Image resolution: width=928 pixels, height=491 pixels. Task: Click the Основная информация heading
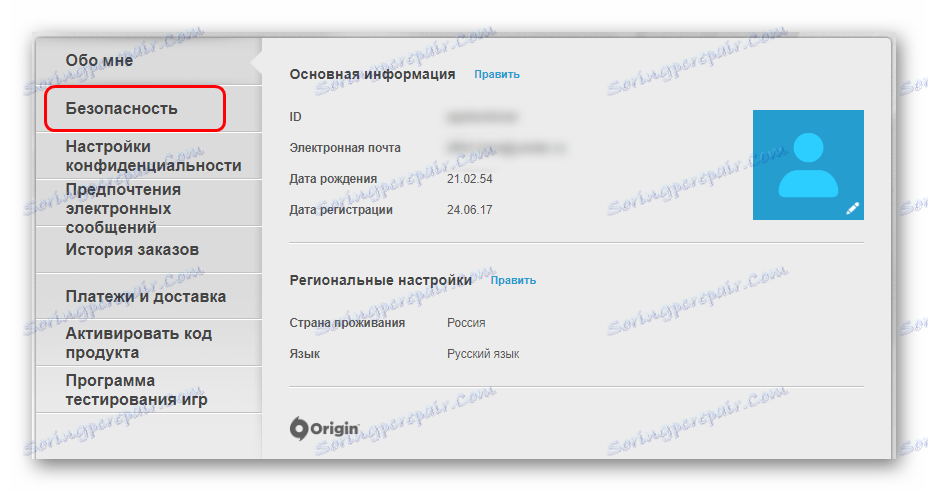coord(372,75)
